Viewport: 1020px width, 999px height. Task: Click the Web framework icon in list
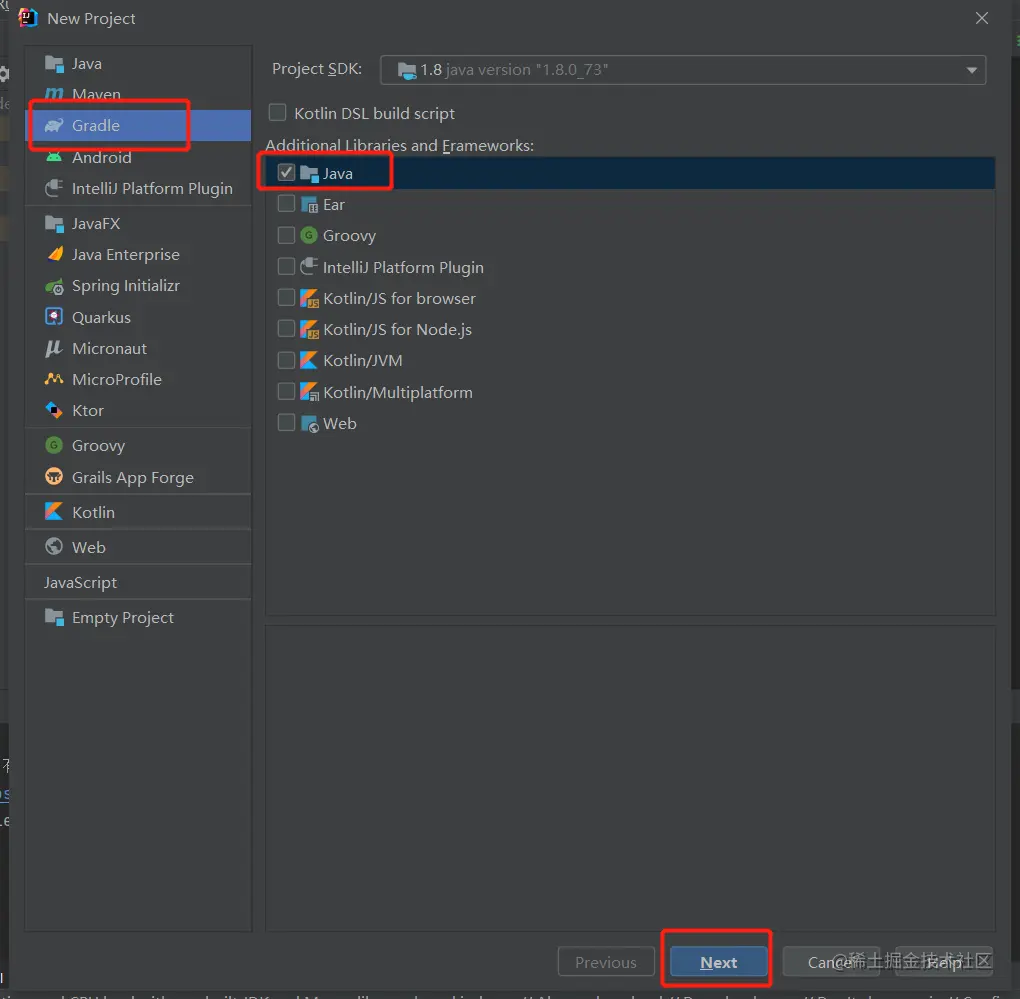pyautogui.click(x=310, y=423)
